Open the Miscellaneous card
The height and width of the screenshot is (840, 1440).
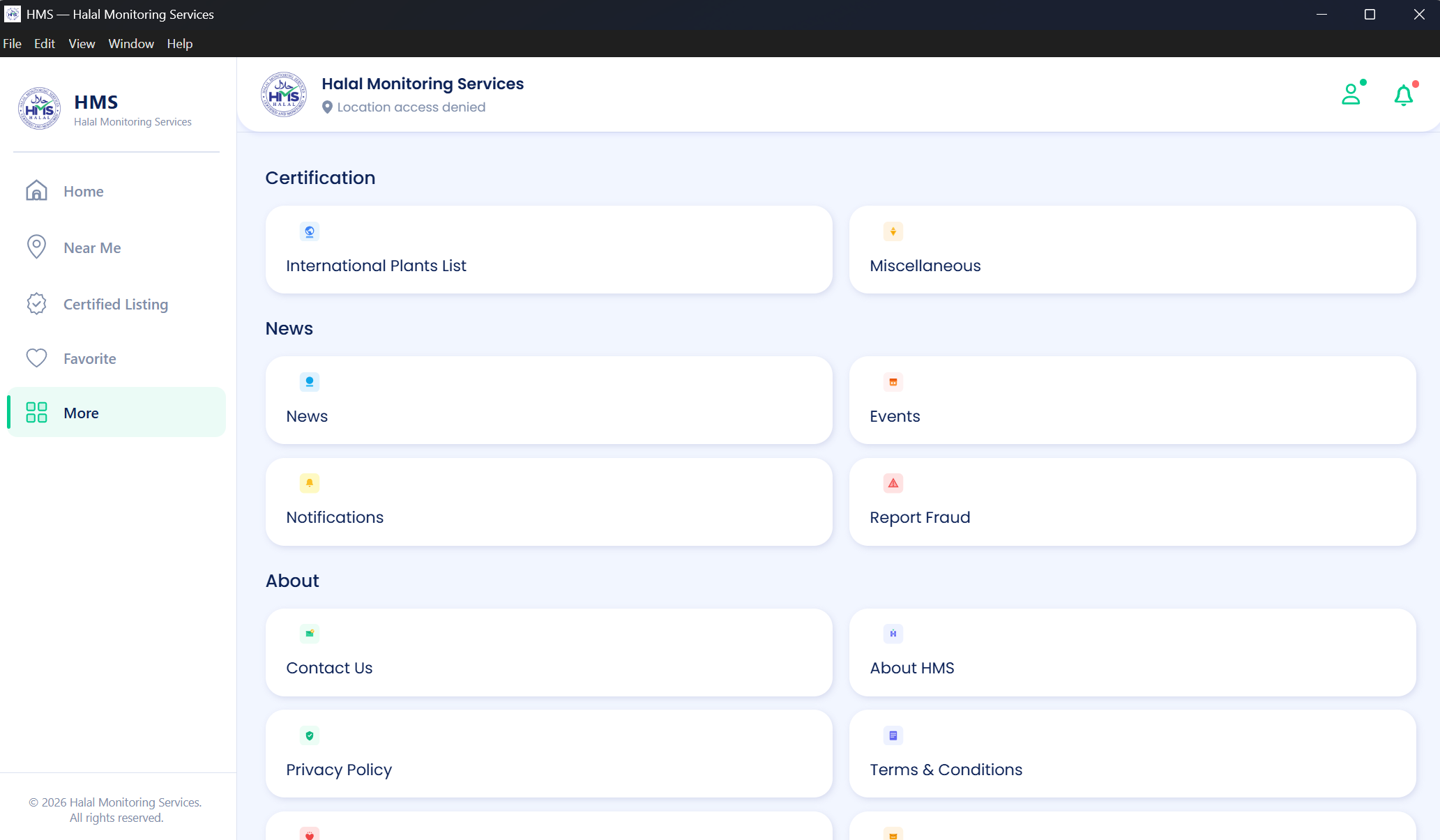[x=1132, y=250]
